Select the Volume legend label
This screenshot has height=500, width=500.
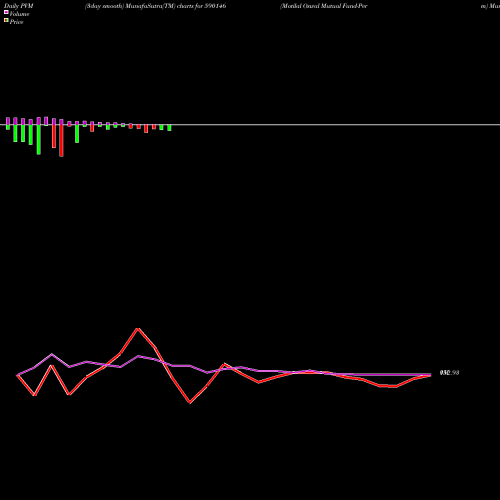click(x=19, y=14)
